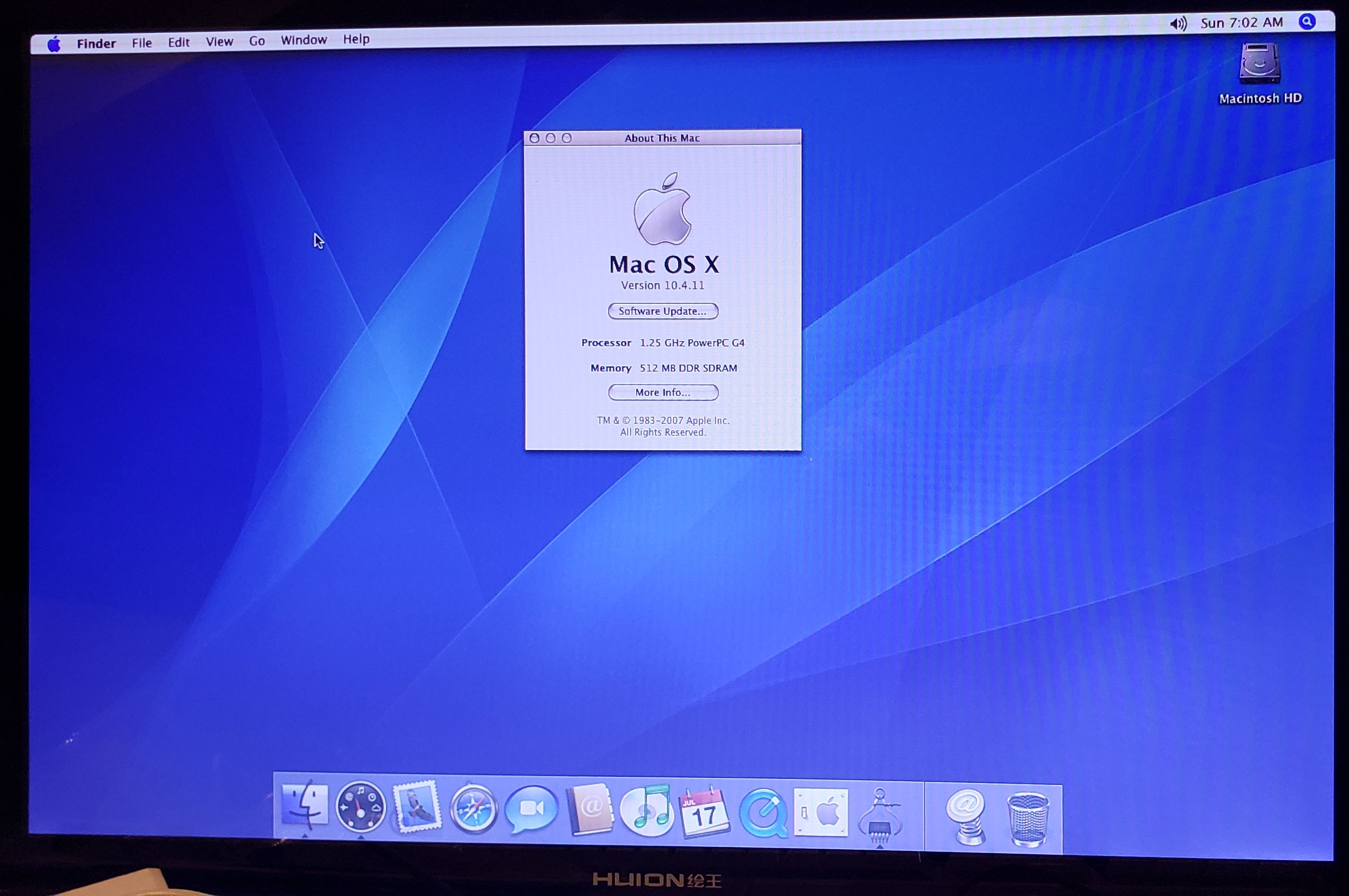Click the About This Mac title bar
The image size is (1349, 896).
(x=663, y=138)
